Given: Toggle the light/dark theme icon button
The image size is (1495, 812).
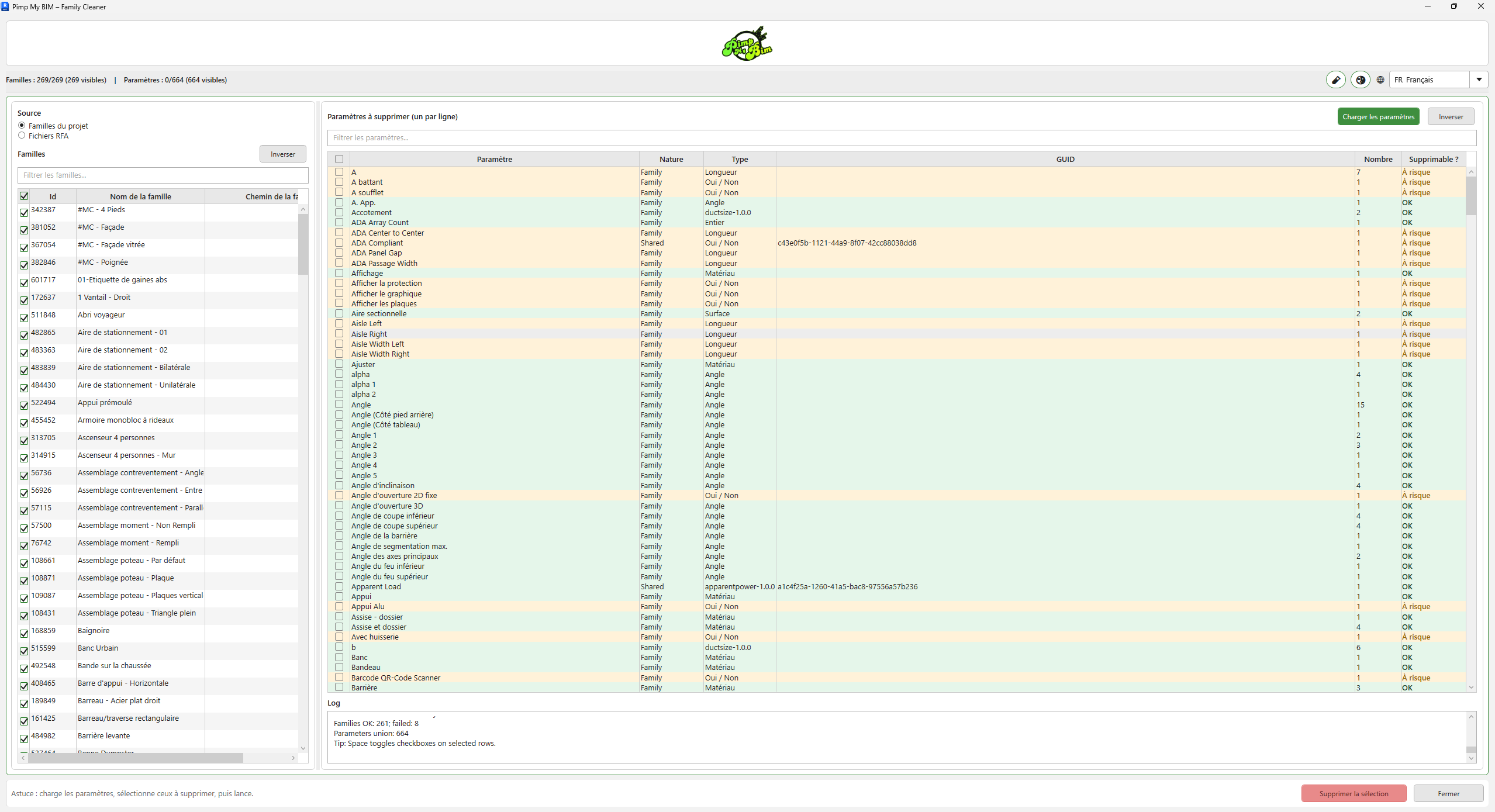Looking at the screenshot, I should pos(1361,80).
